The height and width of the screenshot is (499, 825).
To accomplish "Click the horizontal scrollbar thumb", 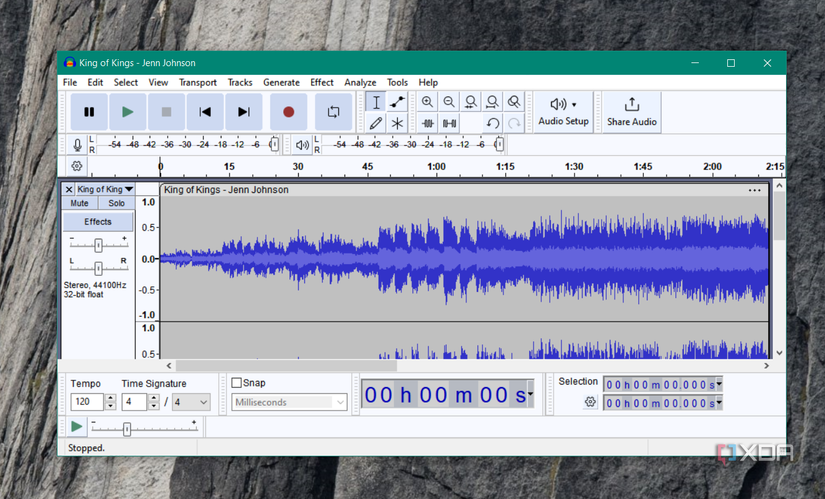I will click(286, 365).
